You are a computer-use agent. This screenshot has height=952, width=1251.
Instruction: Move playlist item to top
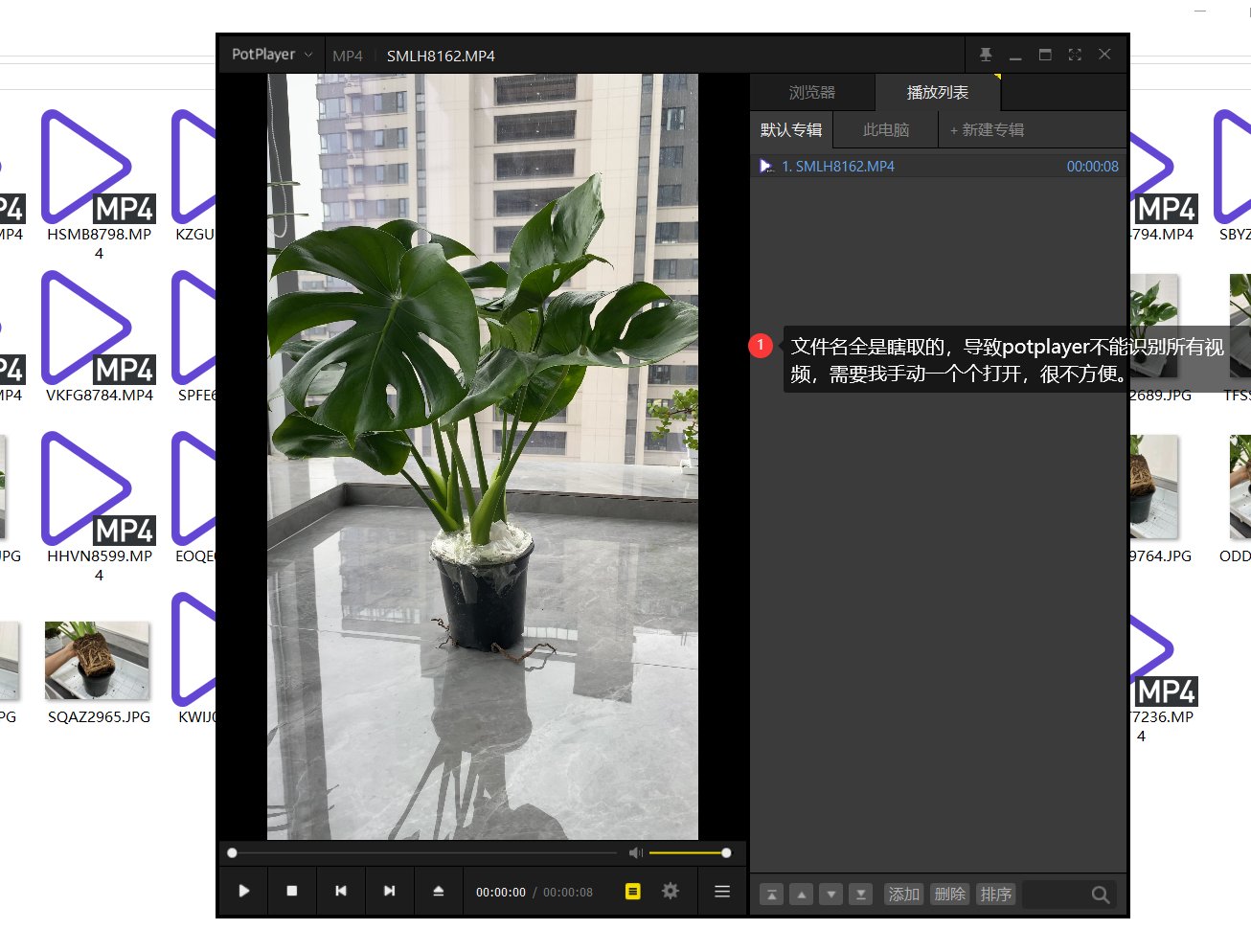[x=771, y=895]
